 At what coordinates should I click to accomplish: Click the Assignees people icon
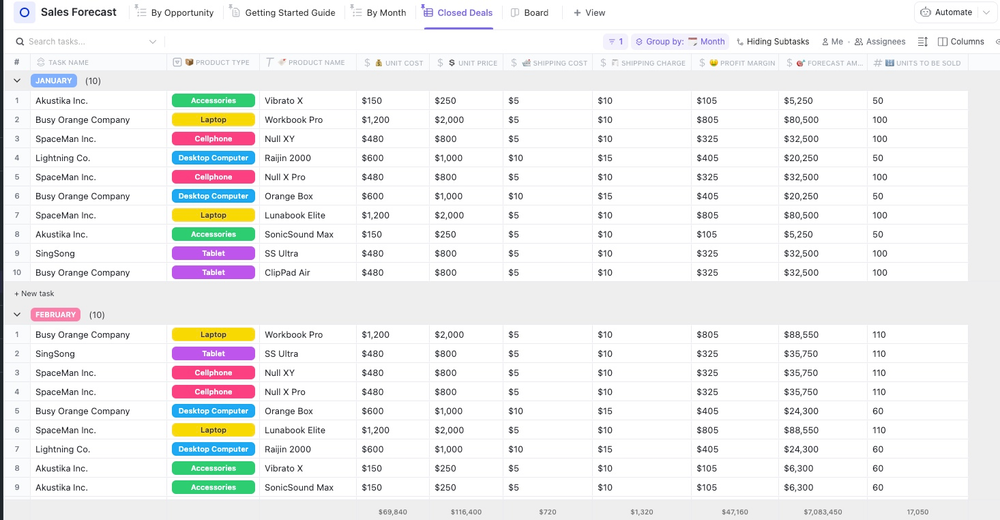[x=857, y=42]
